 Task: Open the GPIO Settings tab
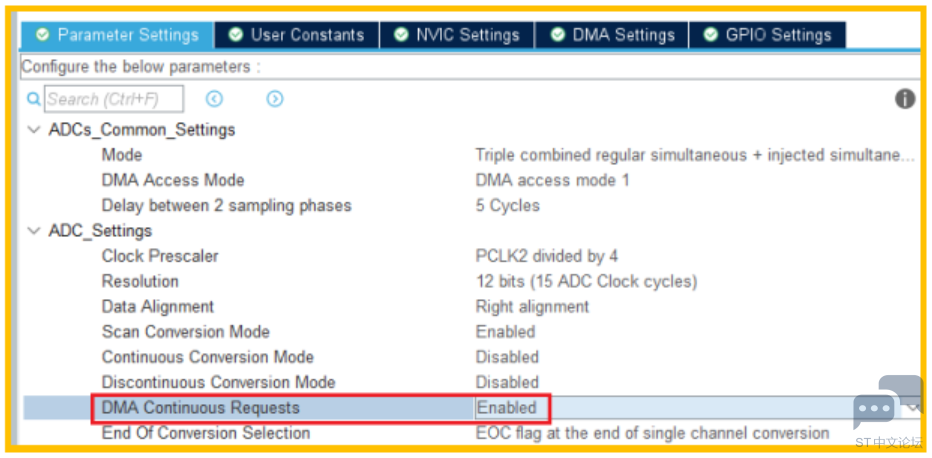click(x=767, y=34)
